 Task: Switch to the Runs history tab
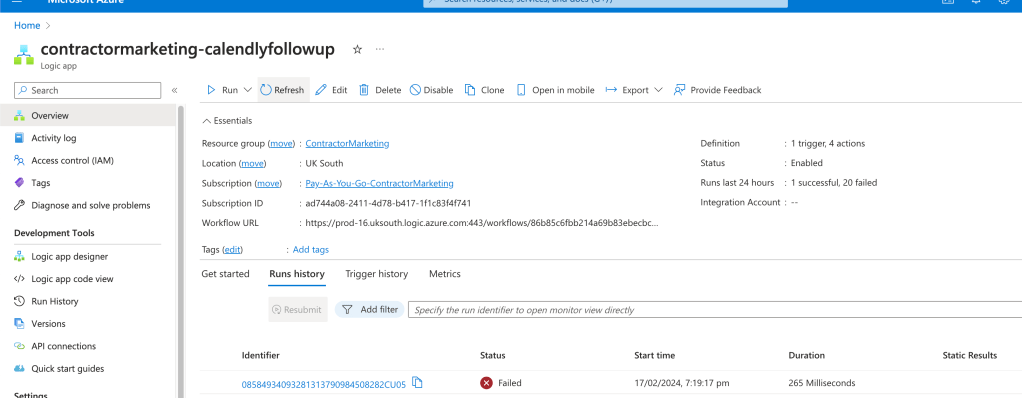pyautogui.click(x=297, y=274)
